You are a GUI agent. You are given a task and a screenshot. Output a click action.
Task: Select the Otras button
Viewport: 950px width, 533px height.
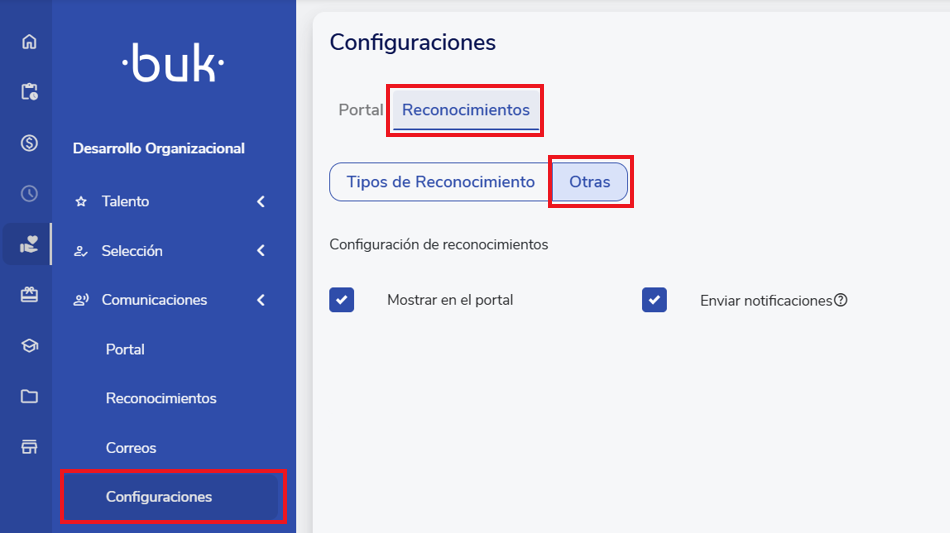pos(590,182)
